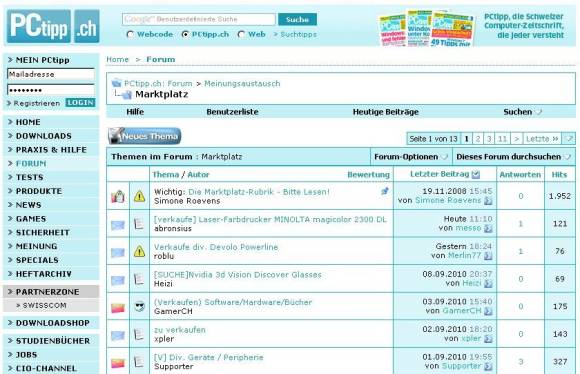Open the Dieses Forum durchsuchen dropdown
Image resolution: width=580 pixels, height=374 pixels.
(x=513, y=157)
